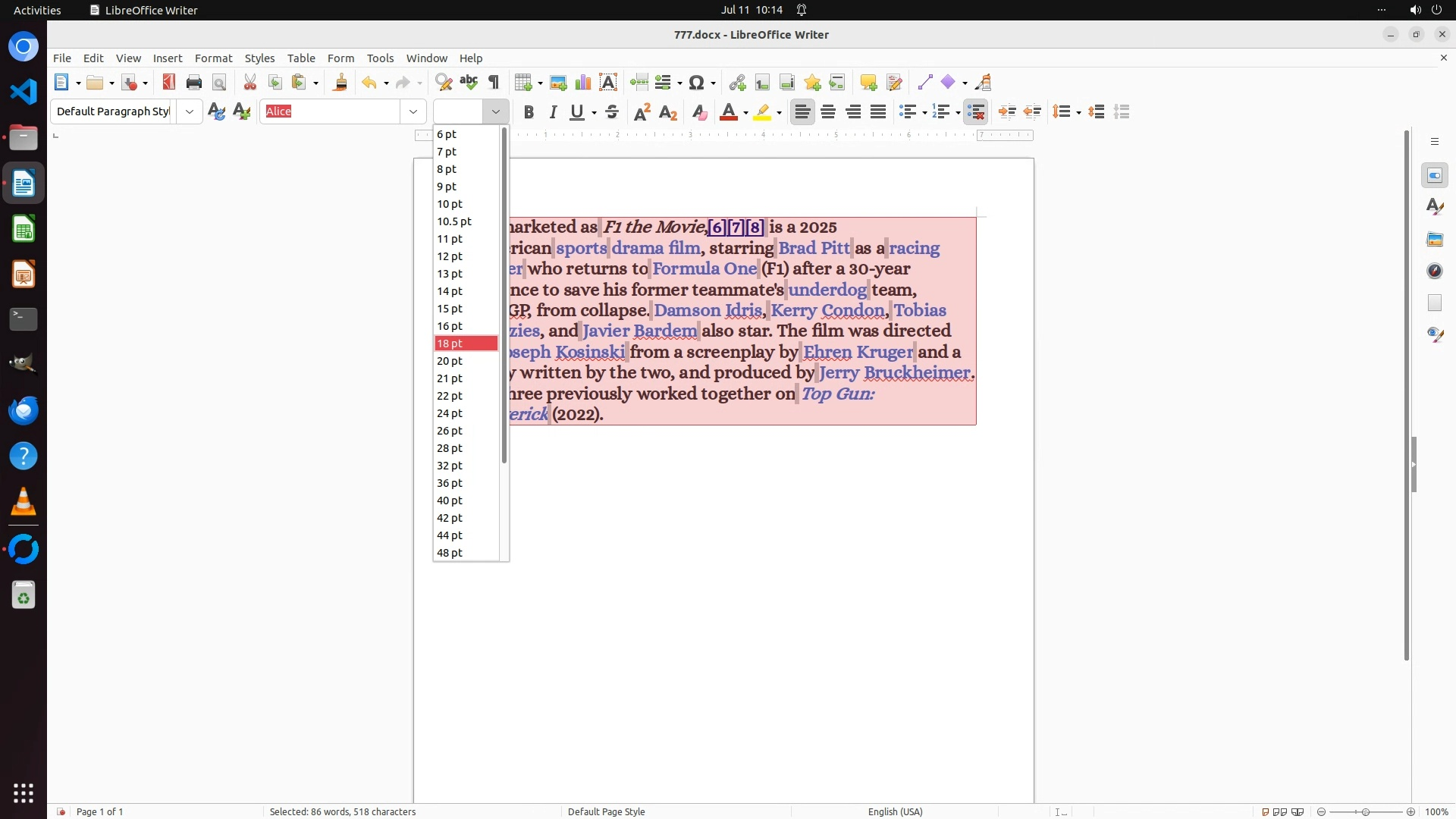The height and width of the screenshot is (819, 1456).
Task: Click the font name input field
Action: click(330, 111)
